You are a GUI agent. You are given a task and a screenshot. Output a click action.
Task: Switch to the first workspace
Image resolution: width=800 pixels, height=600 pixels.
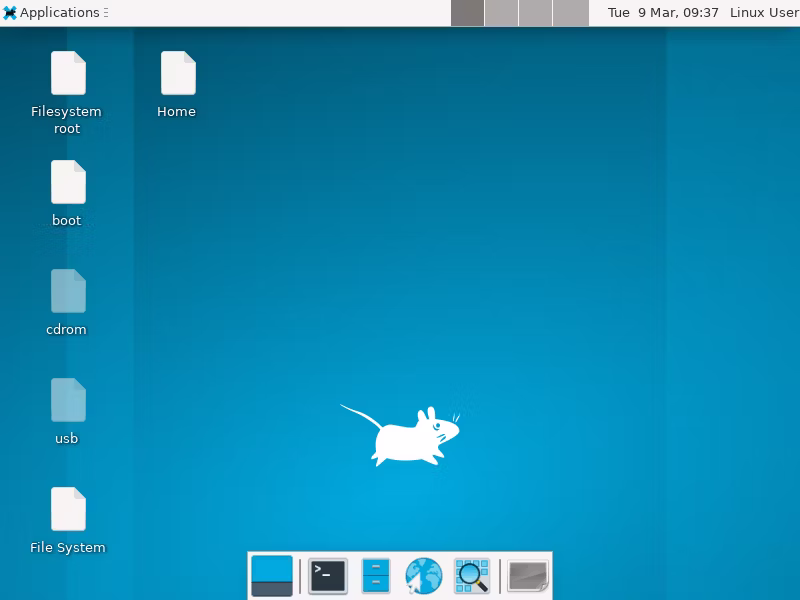coord(467,13)
